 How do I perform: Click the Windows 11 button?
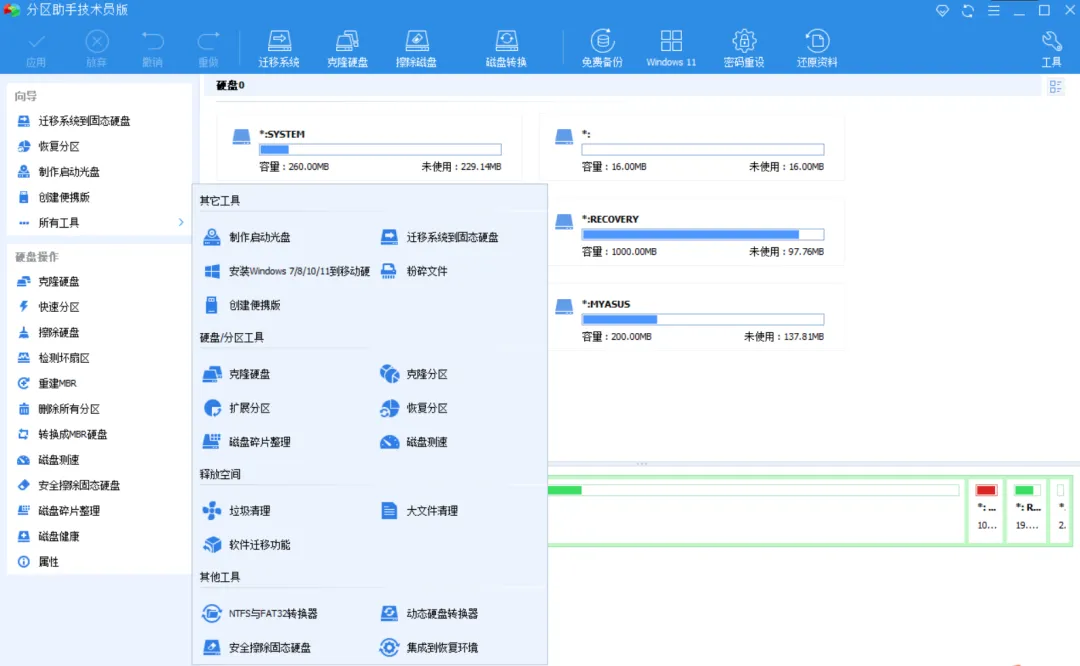tap(671, 44)
